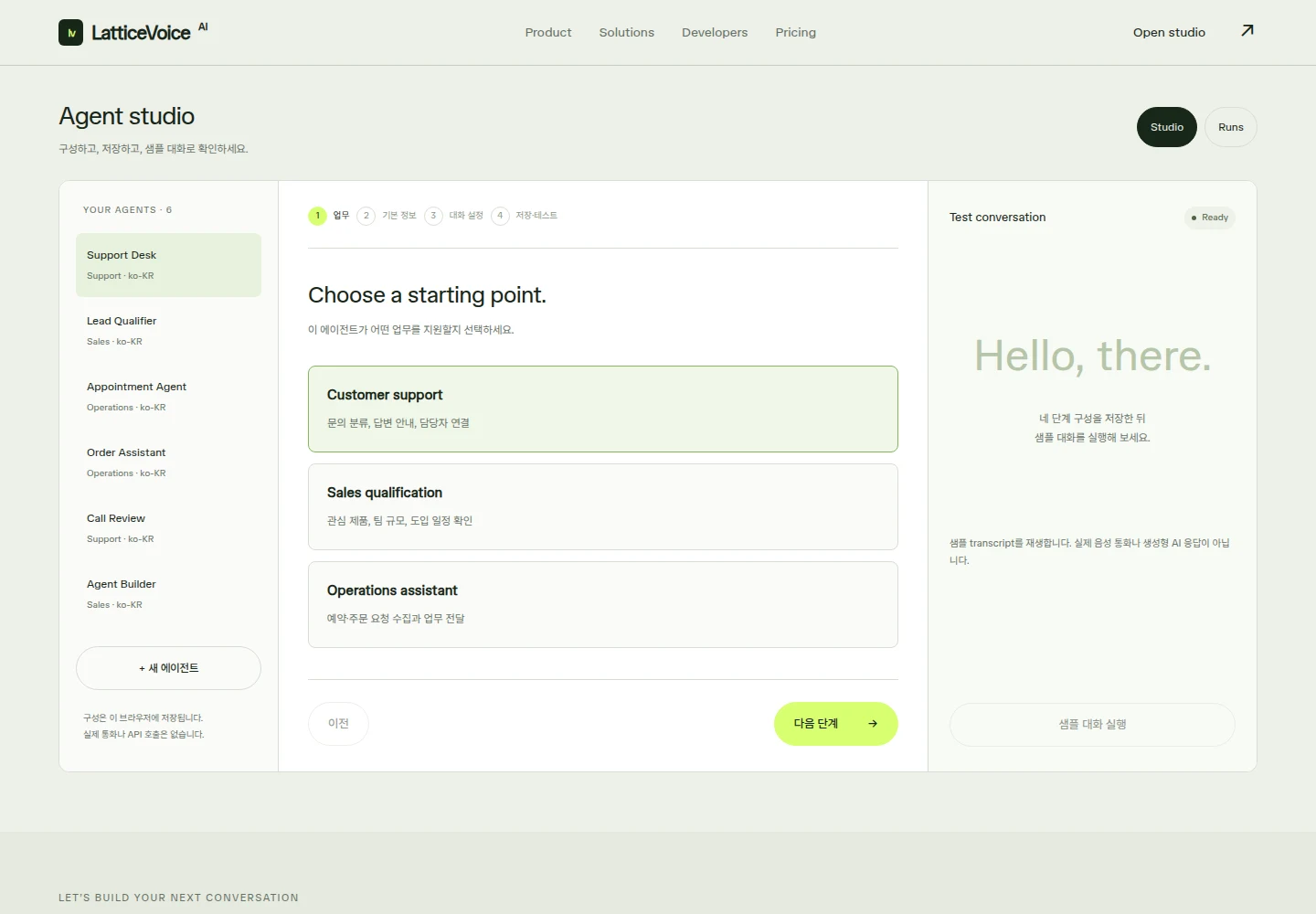
Task: Open the Pricing page
Action: click(796, 33)
